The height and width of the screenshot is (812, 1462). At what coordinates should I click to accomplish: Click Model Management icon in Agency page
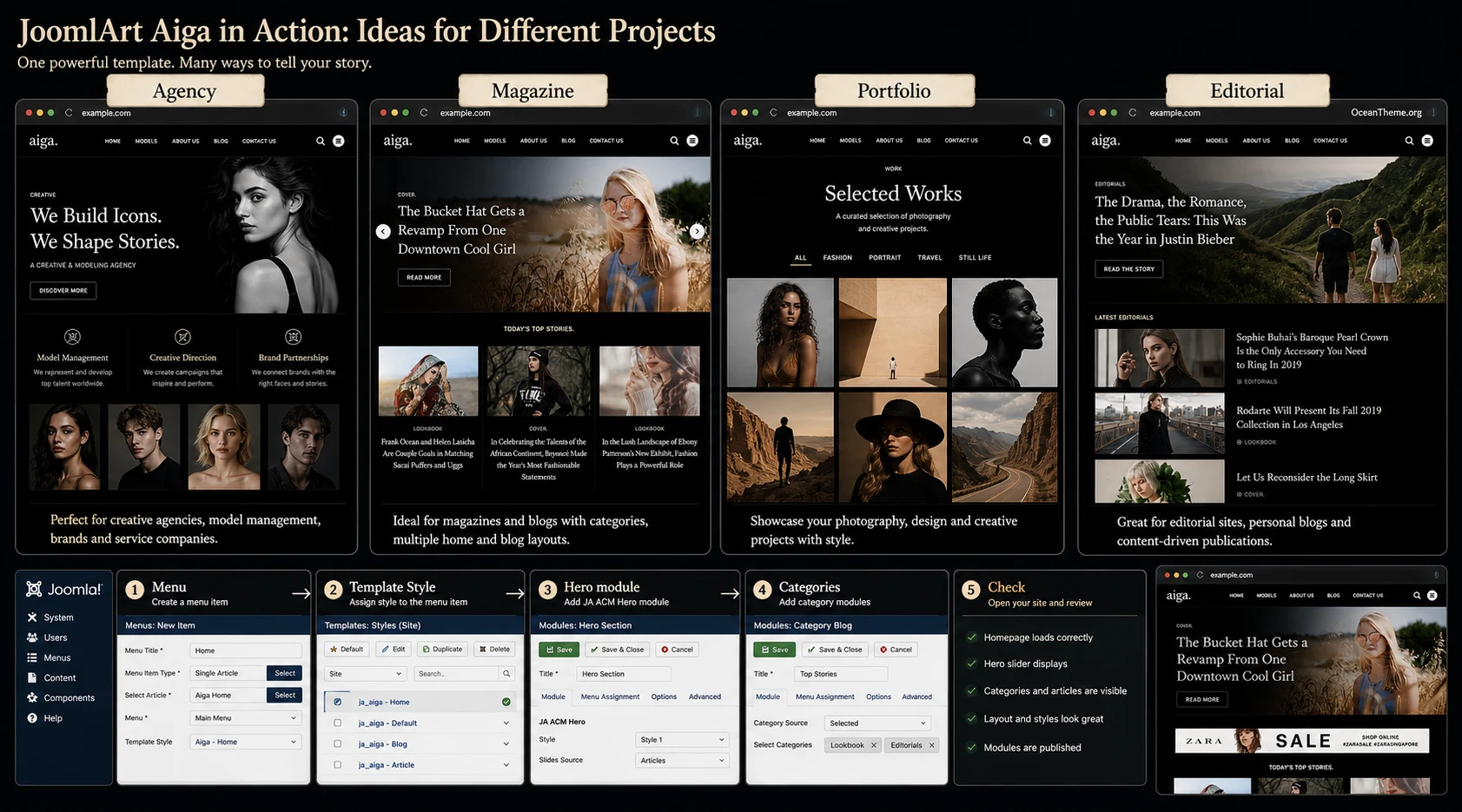(x=73, y=337)
